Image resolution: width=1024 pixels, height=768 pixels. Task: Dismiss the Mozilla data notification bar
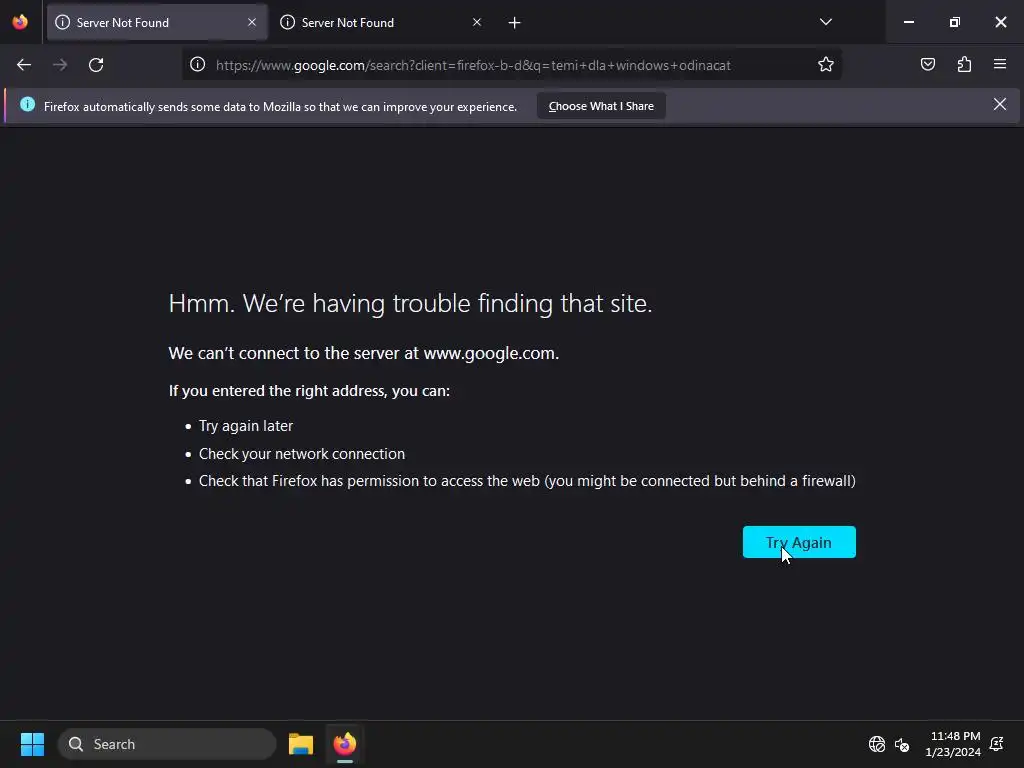[1000, 104]
